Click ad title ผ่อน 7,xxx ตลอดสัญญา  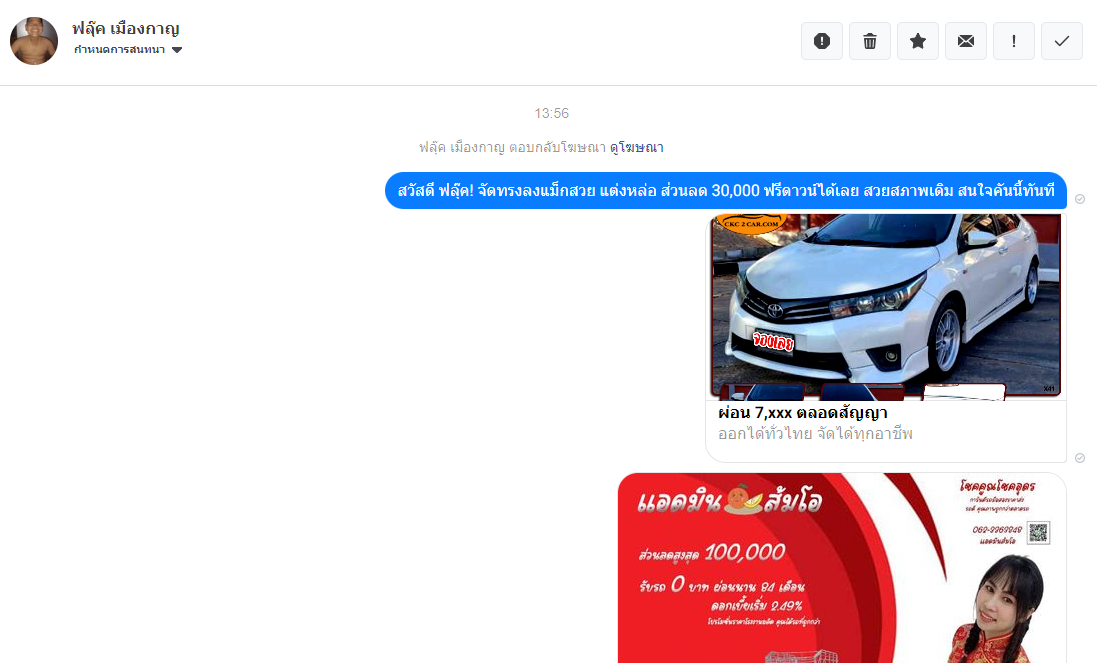802,413
